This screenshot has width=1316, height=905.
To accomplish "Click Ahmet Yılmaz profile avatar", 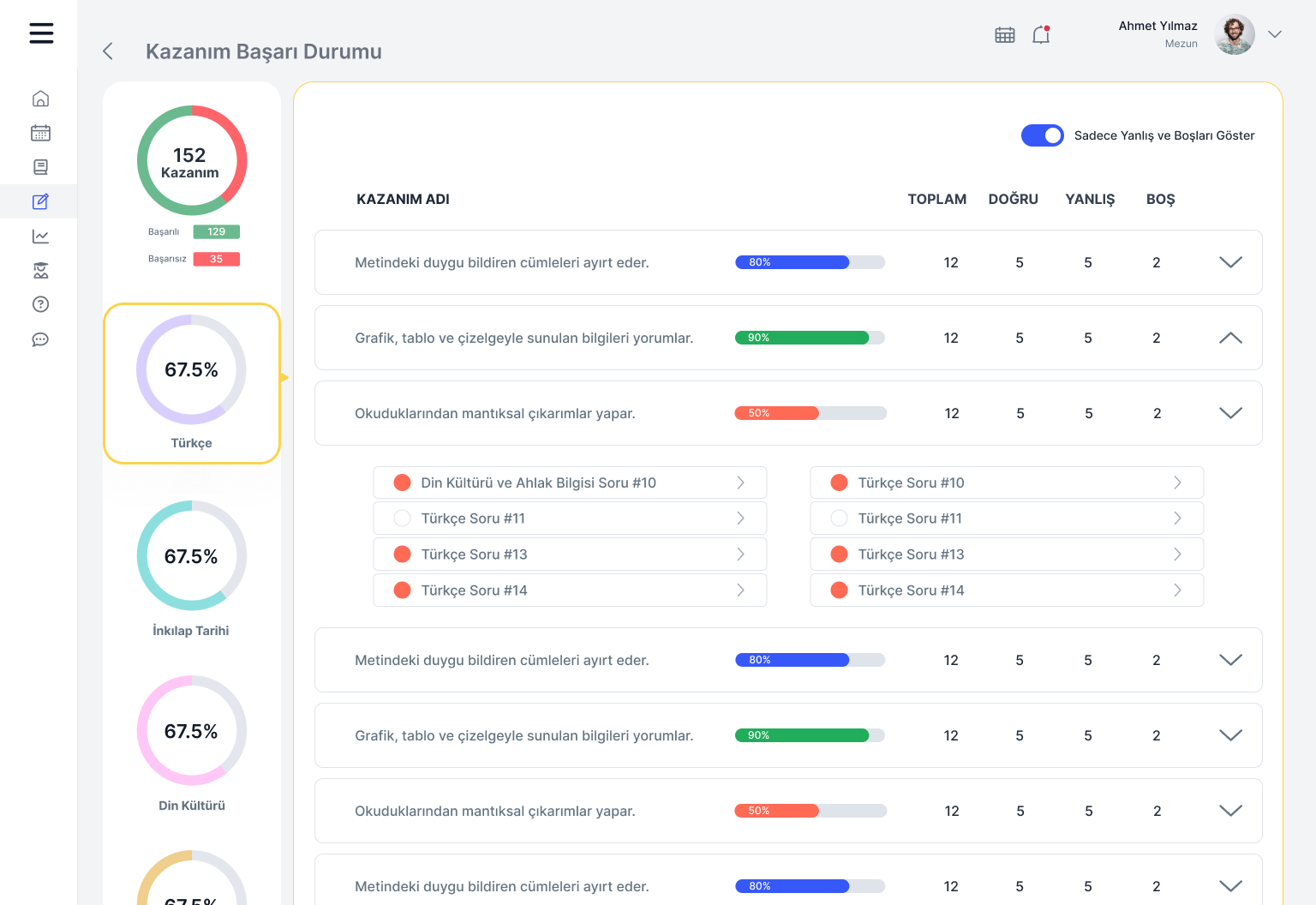I will point(1234,34).
